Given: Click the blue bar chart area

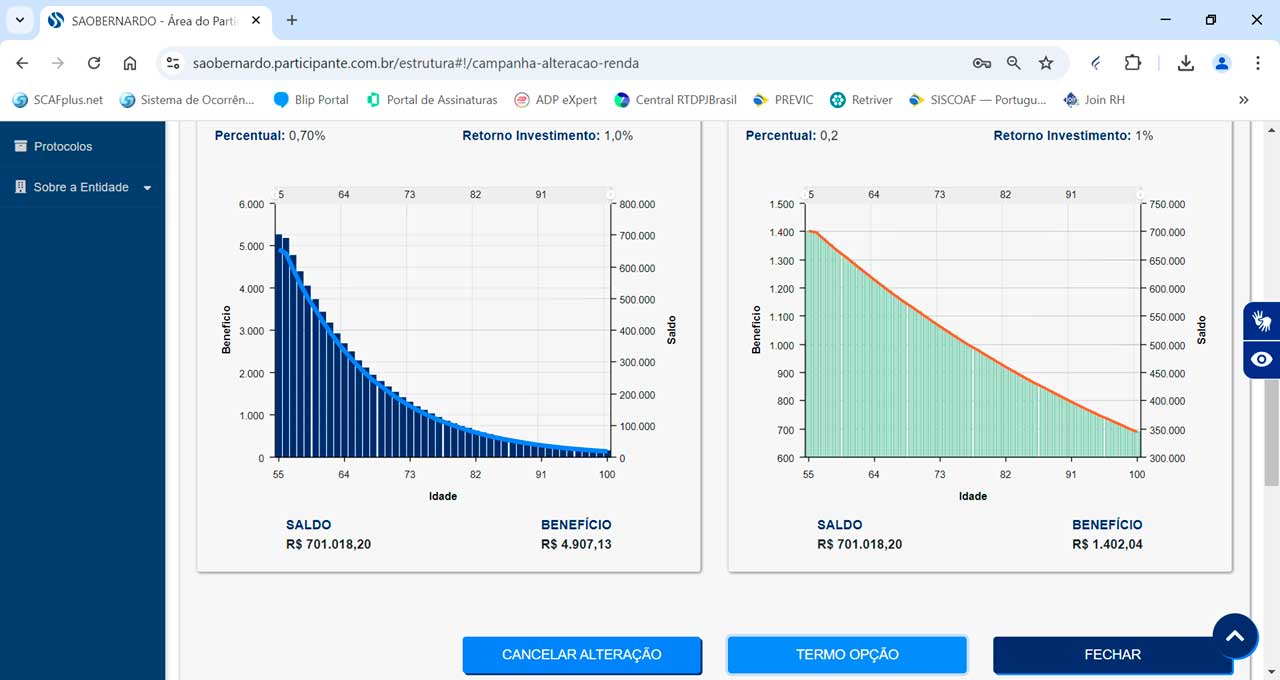Looking at the screenshot, I should (x=442, y=331).
